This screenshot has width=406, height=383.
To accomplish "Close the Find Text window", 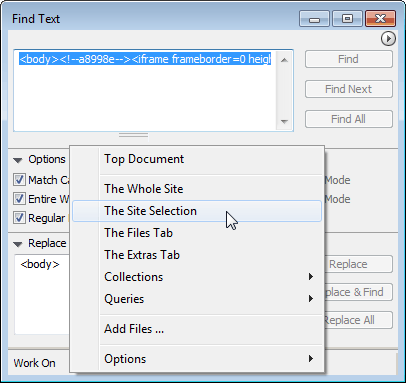I will tap(380, 19).
